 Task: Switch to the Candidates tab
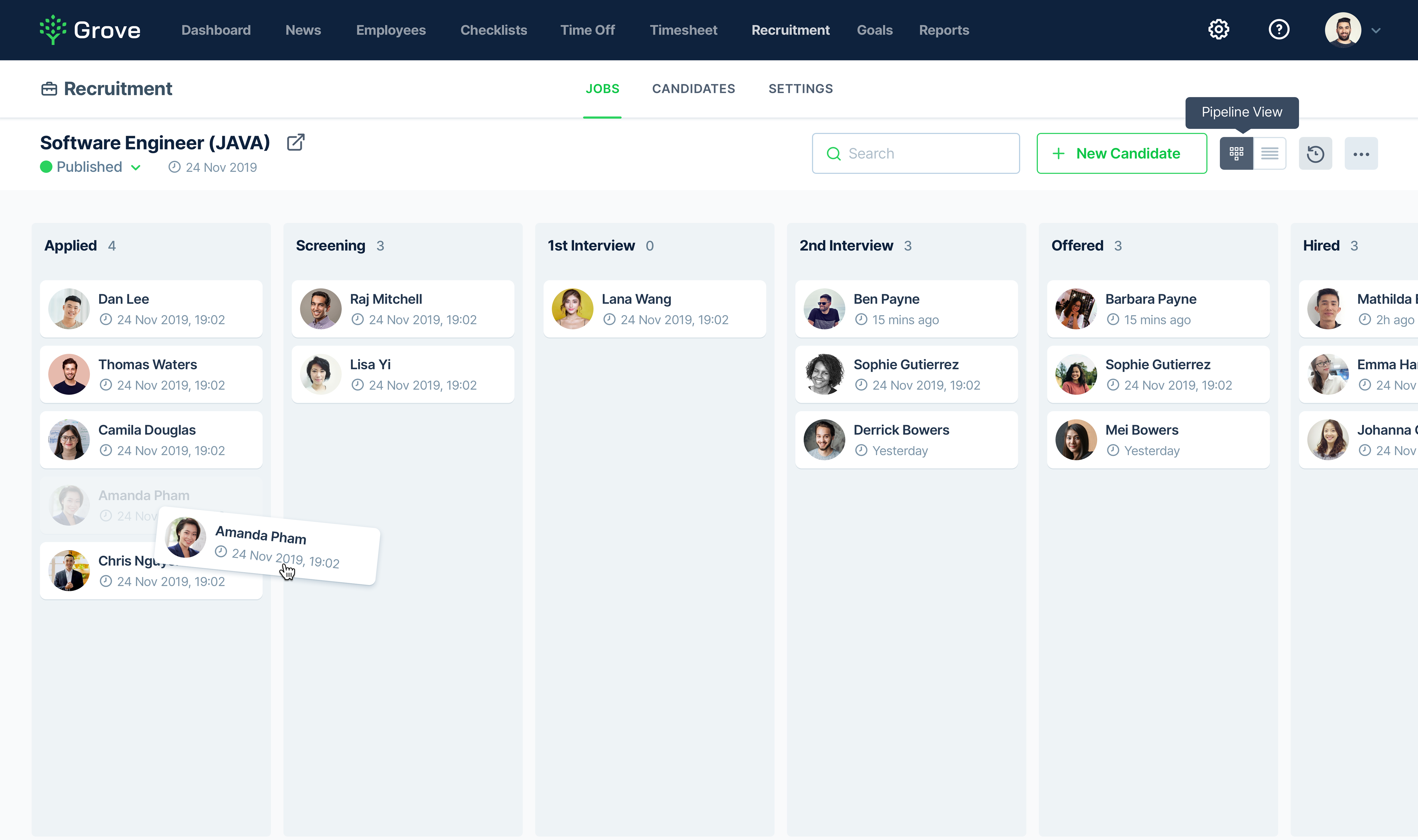(693, 89)
